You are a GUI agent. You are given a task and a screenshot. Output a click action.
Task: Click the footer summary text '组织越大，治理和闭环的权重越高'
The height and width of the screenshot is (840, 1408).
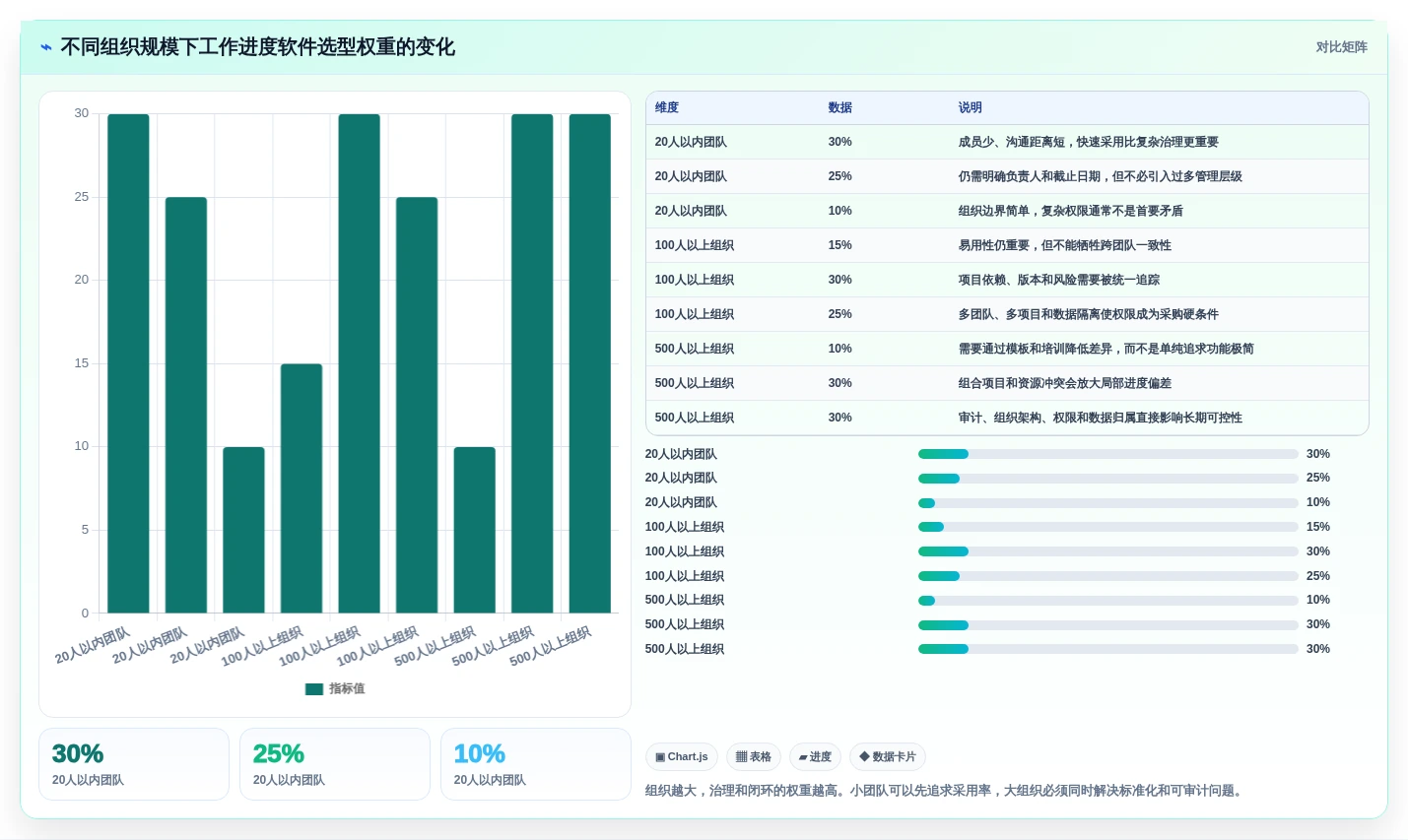pyautogui.click(x=744, y=791)
